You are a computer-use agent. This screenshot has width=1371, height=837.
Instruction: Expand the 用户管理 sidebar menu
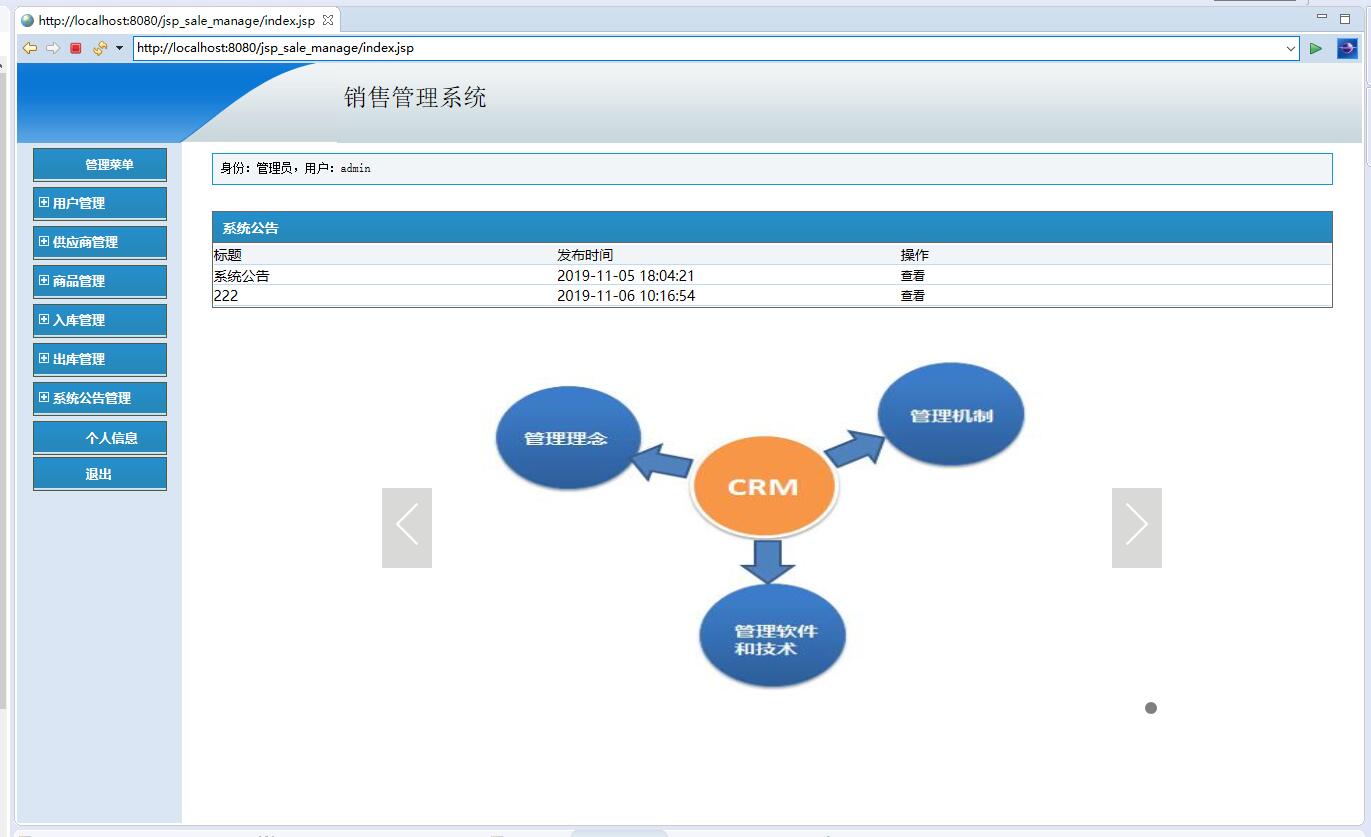[x=99, y=203]
